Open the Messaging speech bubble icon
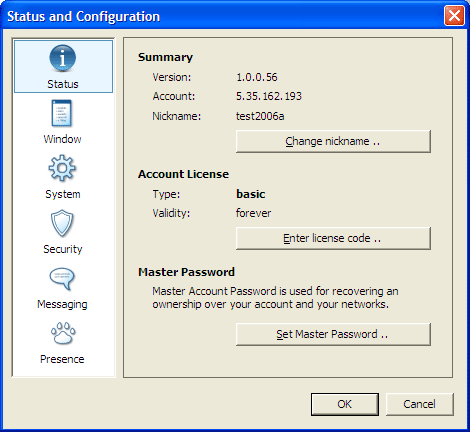 [x=62, y=278]
